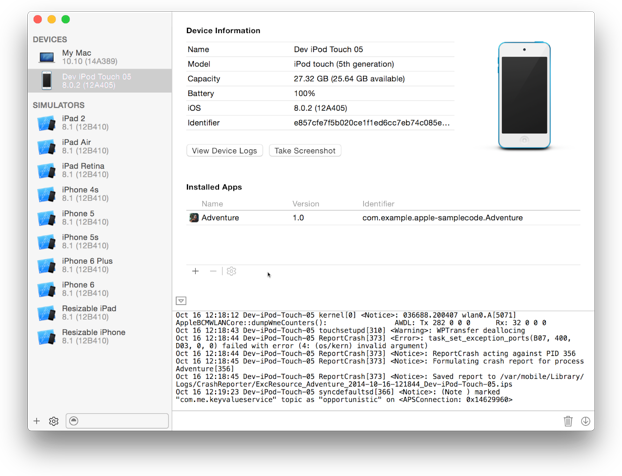Collapse the device console pane
The height and width of the screenshot is (476, 622).
[181, 301]
